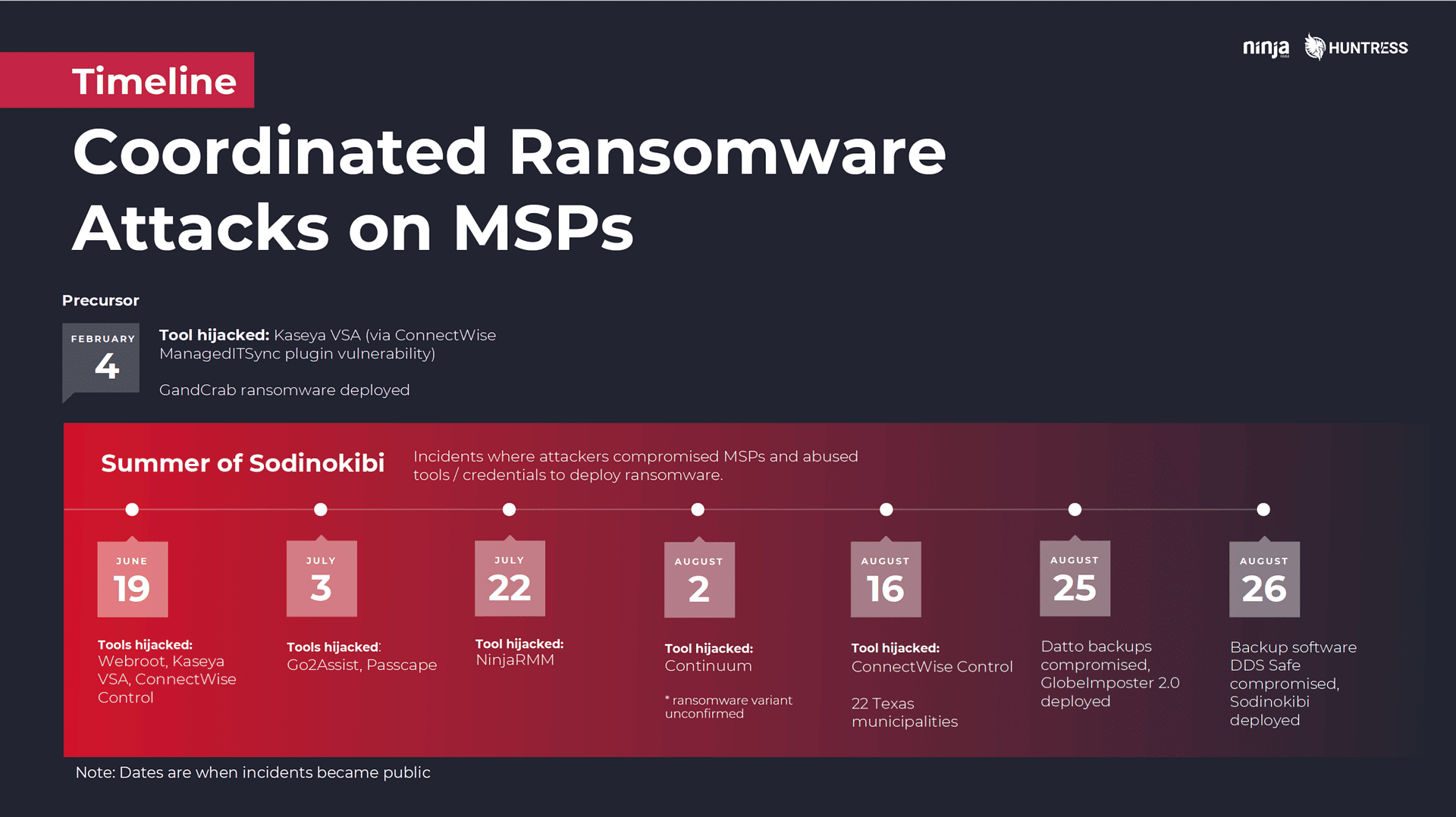Click the 'Summer of Sodinokibi' heading

pyautogui.click(x=243, y=463)
